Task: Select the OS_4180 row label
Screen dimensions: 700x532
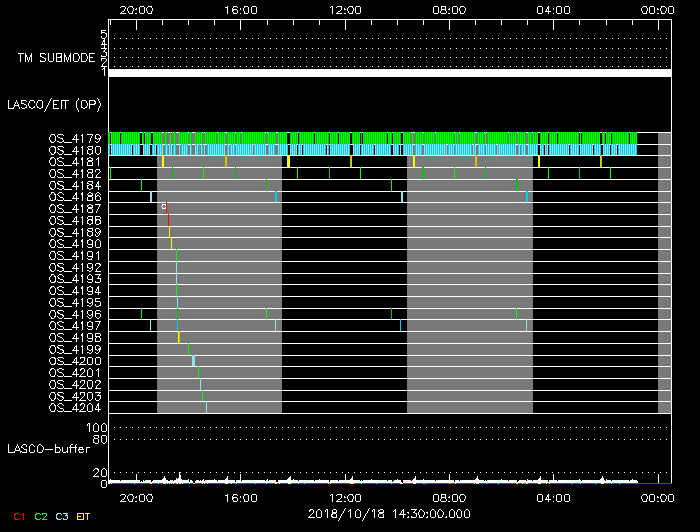Action: click(74, 150)
